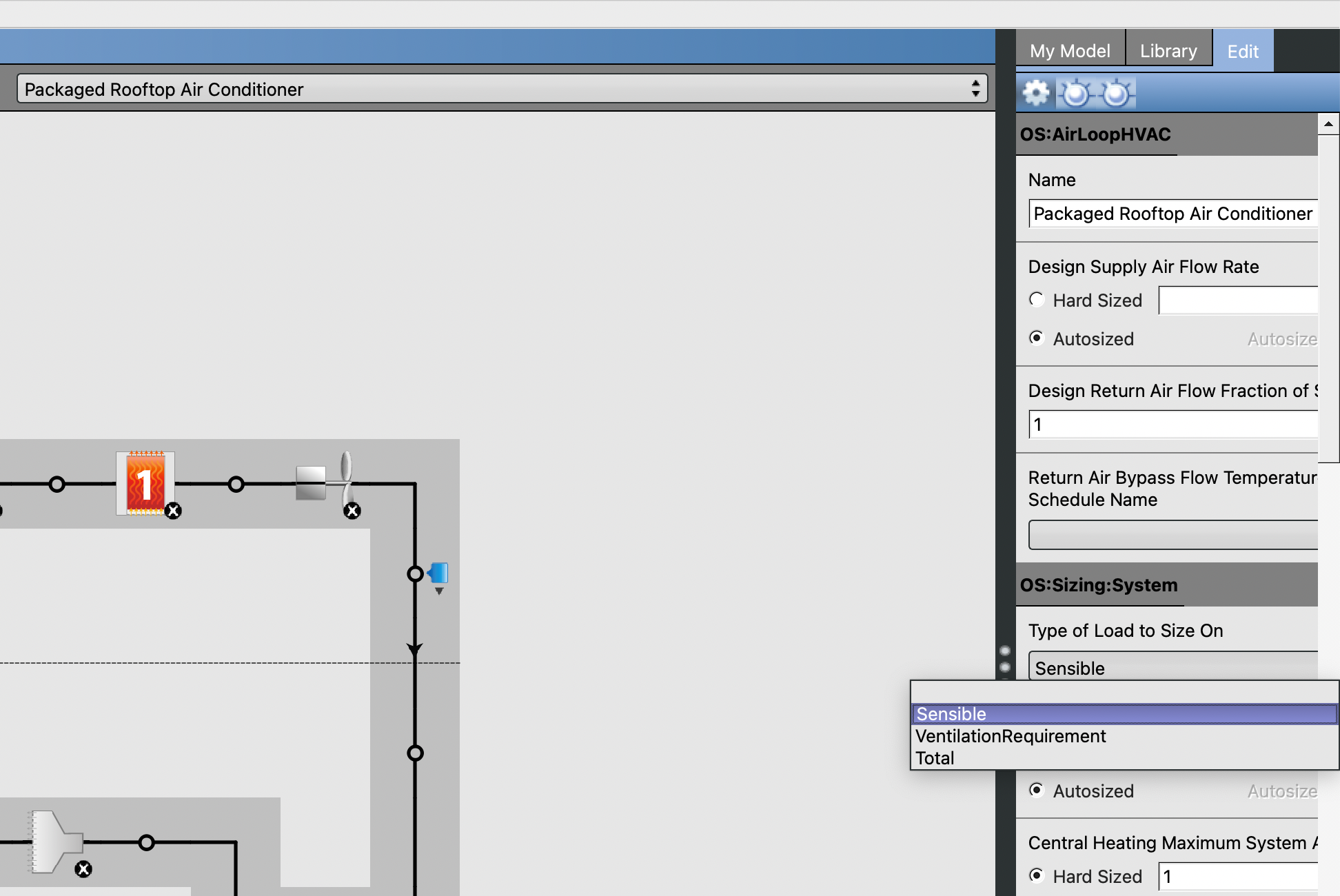1340x896 pixels.
Task: Switch to the My Model tab
Action: (1069, 50)
